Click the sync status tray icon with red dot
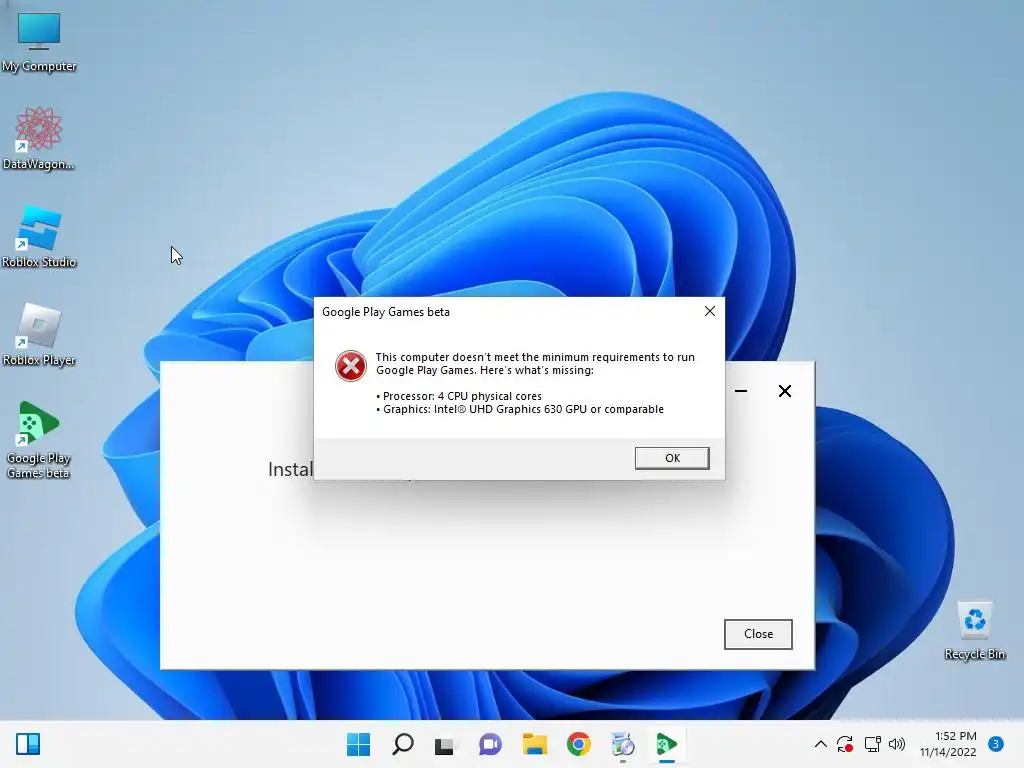This screenshot has width=1024, height=768. (845, 744)
